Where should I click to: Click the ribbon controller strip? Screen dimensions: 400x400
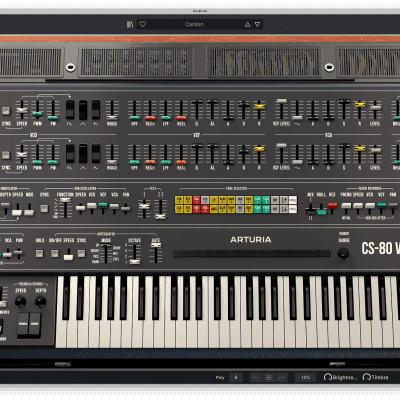(252, 254)
